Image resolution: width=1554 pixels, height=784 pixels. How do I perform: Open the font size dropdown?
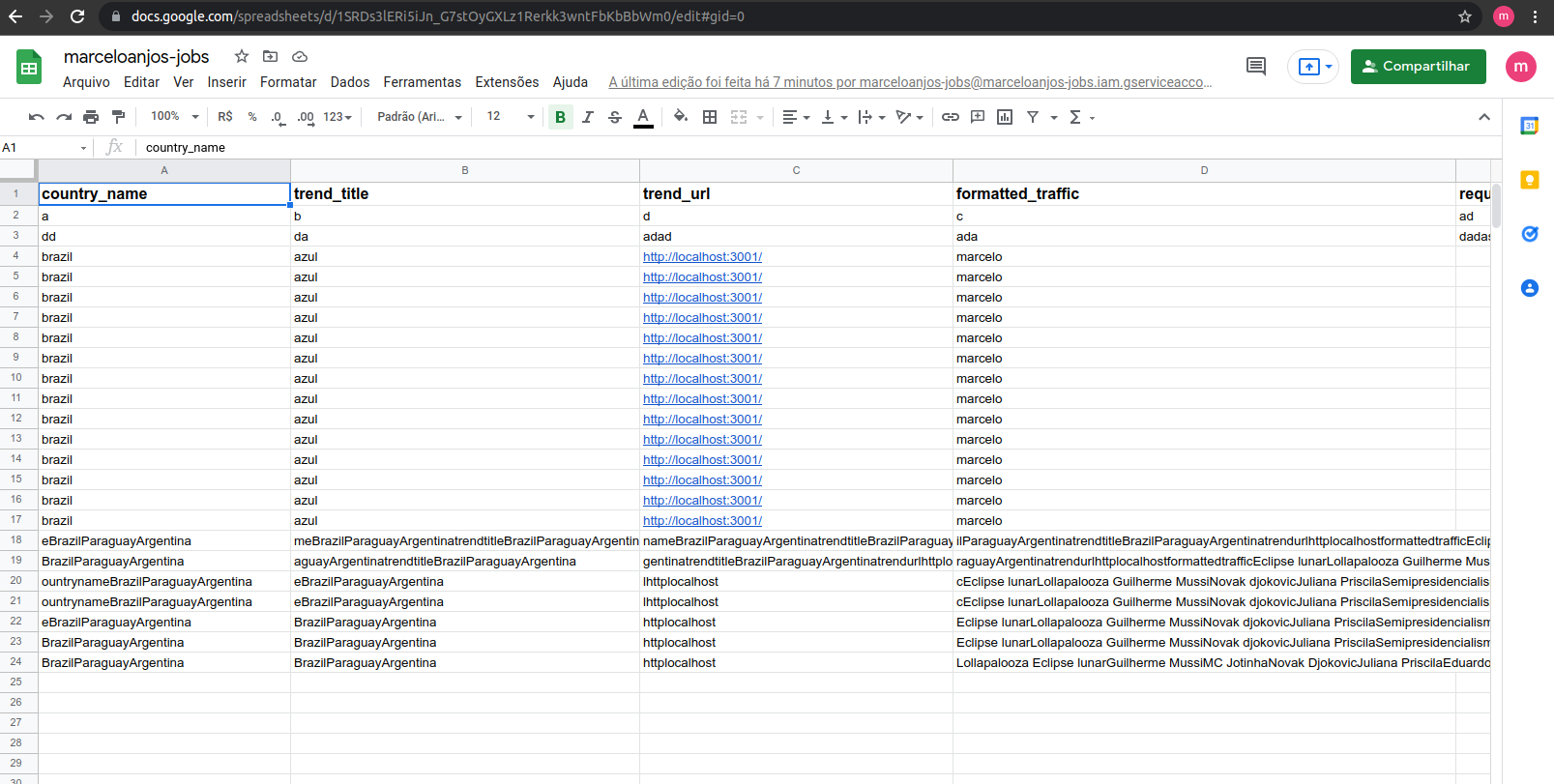tap(510, 117)
